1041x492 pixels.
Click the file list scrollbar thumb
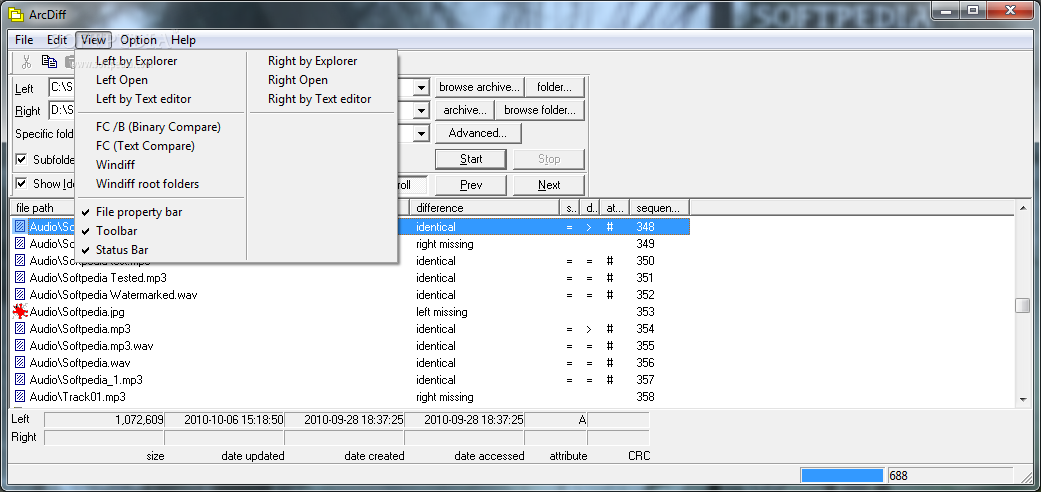pos(1022,305)
